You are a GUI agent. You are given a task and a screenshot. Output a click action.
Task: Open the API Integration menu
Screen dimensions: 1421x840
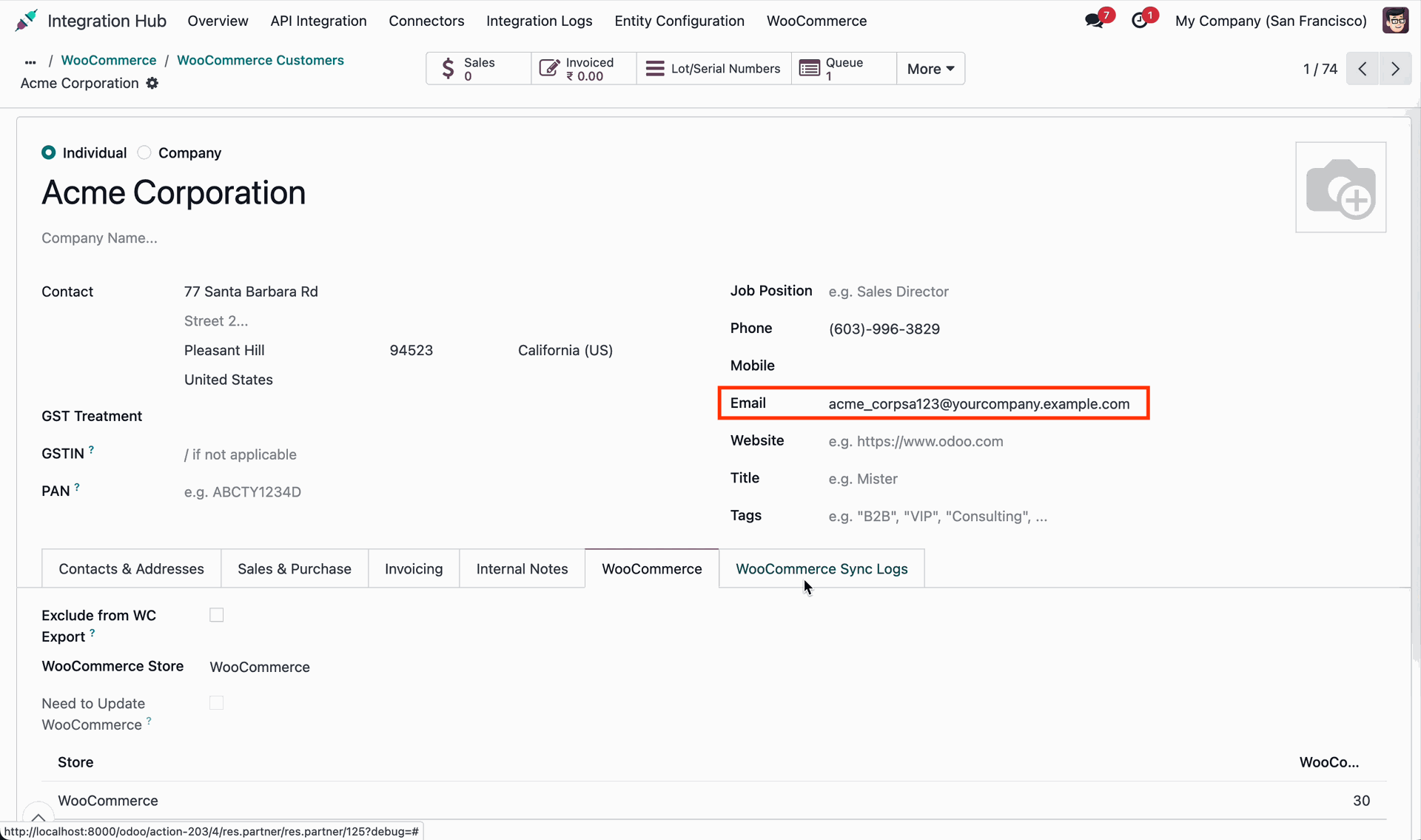click(x=318, y=21)
